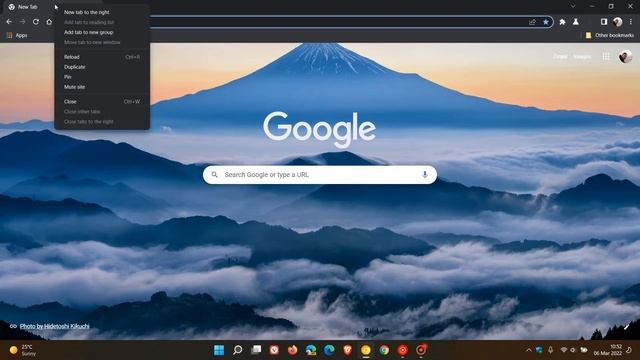Launch Brave browser from taskbar
The image size is (640, 360).
point(348,350)
